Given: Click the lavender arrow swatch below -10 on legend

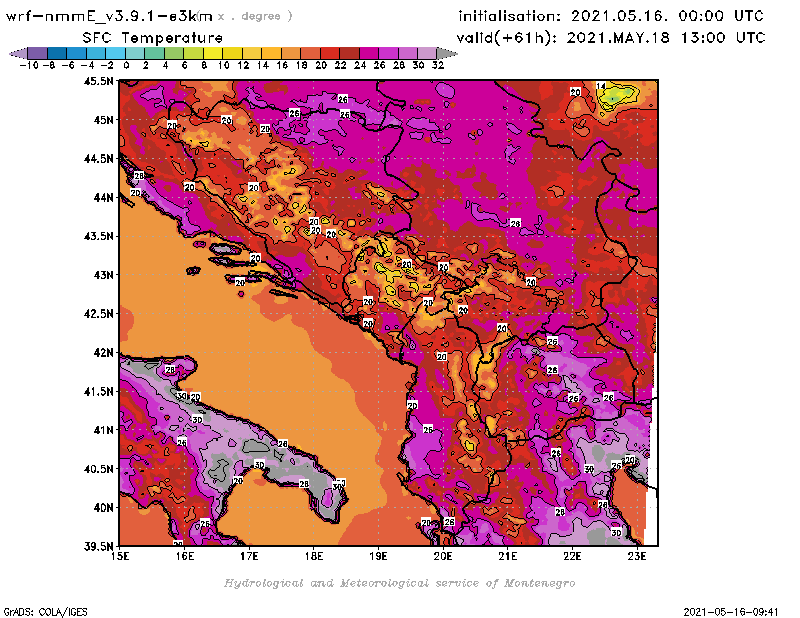Looking at the screenshot, I should (x=18, y=53).
